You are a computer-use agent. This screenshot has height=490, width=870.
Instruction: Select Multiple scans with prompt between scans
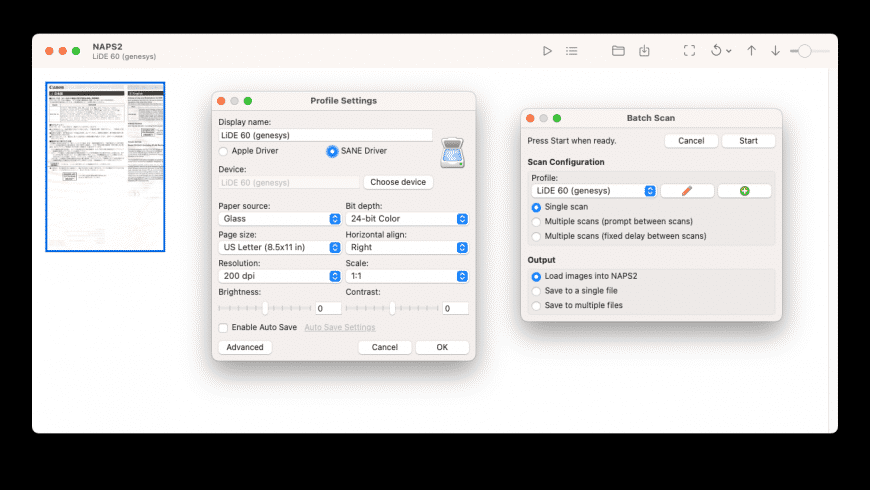pos(536,221)
